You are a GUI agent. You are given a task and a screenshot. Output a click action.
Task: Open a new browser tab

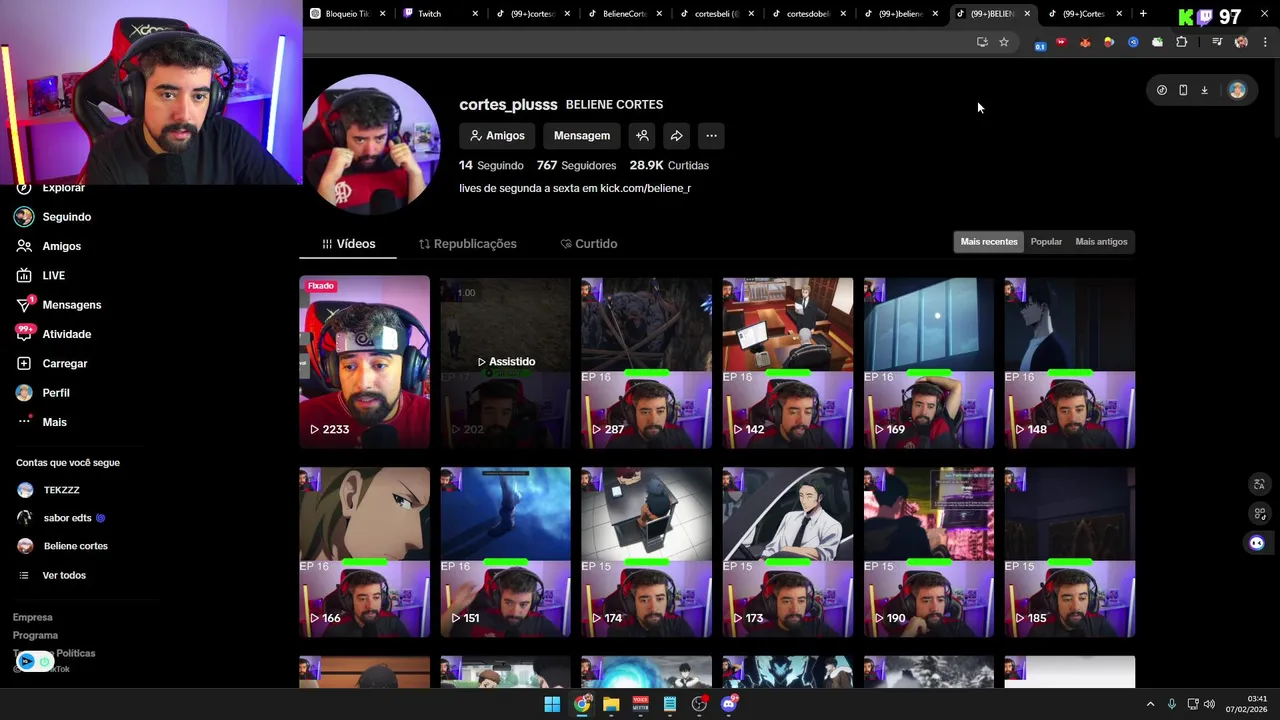click(1143, 14)
